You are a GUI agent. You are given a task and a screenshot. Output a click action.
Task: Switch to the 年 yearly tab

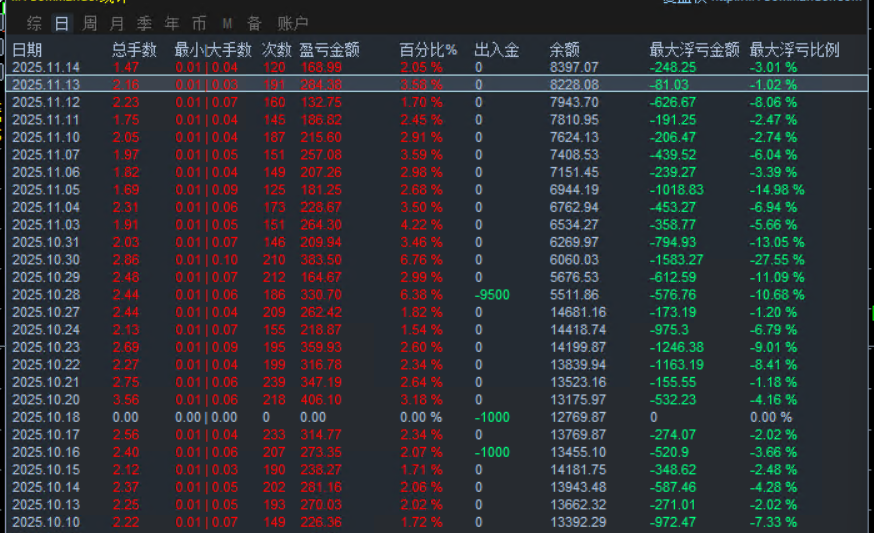pos(172,23)
